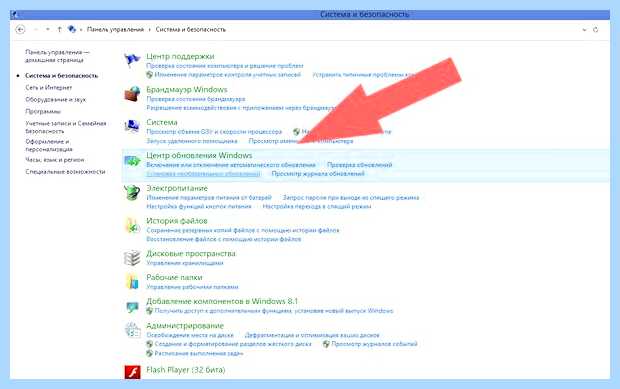Click Проверка обновлений link

point(359,165)
